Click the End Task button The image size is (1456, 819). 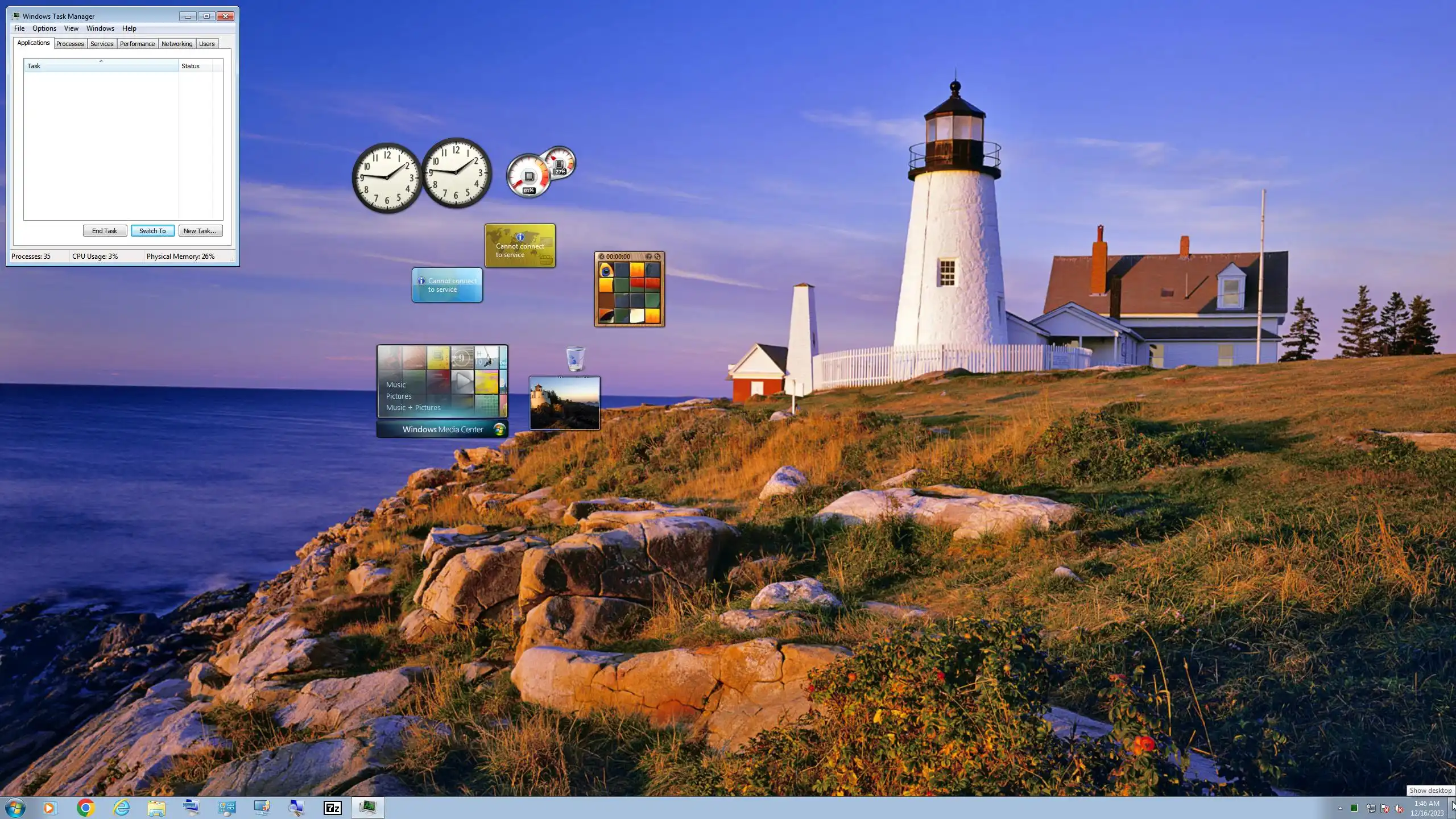(105, 231)
